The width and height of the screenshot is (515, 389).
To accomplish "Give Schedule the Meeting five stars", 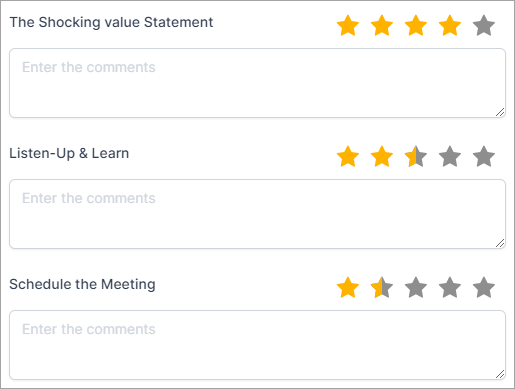I will 484,287.
